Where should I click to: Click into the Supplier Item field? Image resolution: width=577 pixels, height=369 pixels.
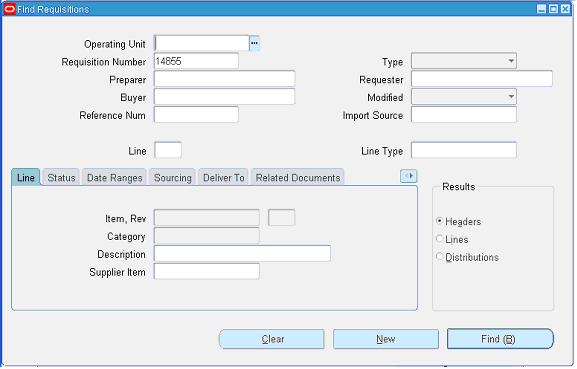tap(207, 272)
